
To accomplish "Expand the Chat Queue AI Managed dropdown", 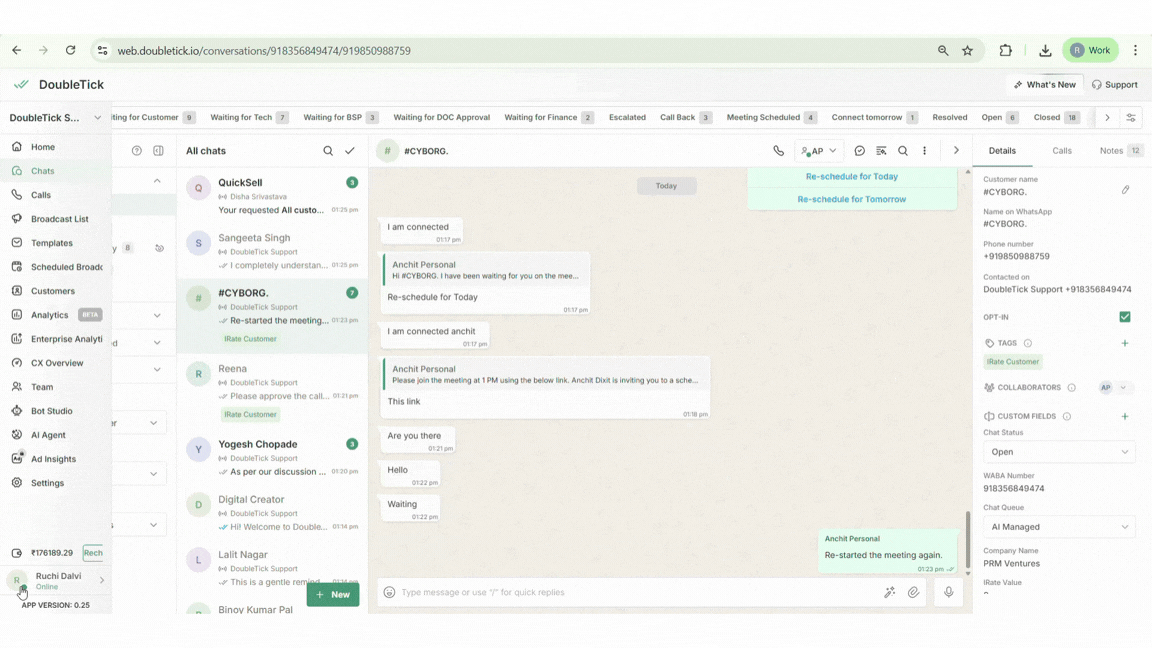I will (x=1059, y=527).
